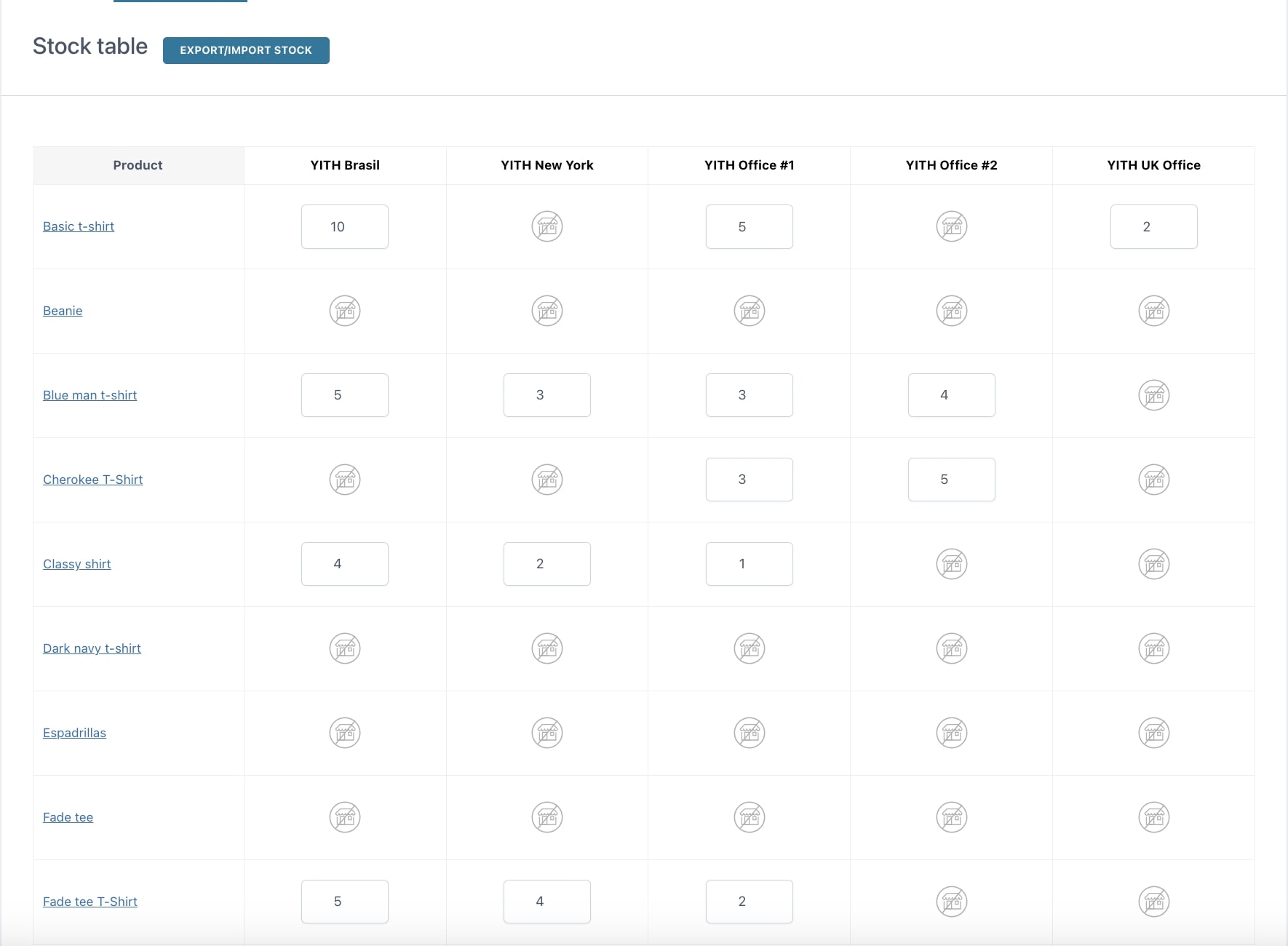The height and width of the screenshot is (946, 1288).
Task: Edit Classy shirt stock in YITH Brasil
Action: pyautogui.click(x=345, y=564)
